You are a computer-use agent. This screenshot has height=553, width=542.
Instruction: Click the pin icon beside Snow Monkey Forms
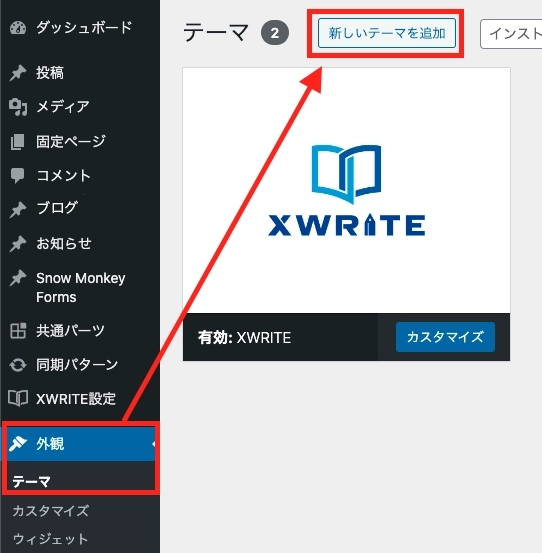click(18, 278)
